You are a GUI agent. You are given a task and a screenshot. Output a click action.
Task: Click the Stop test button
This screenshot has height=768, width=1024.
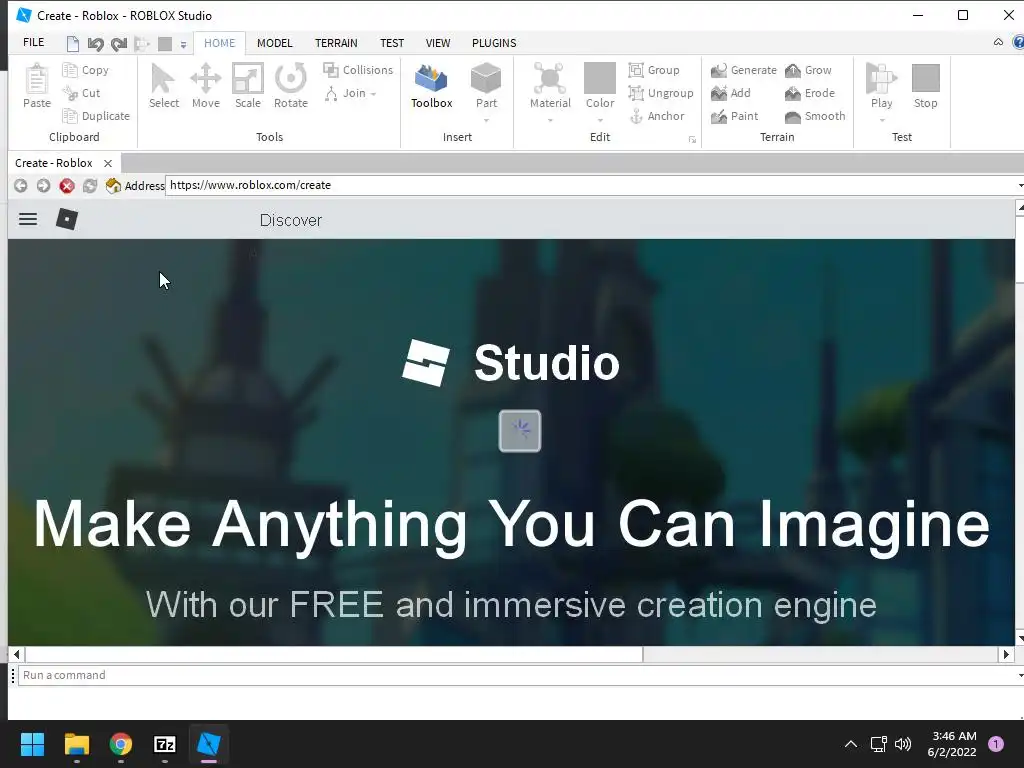coord(925,86)
